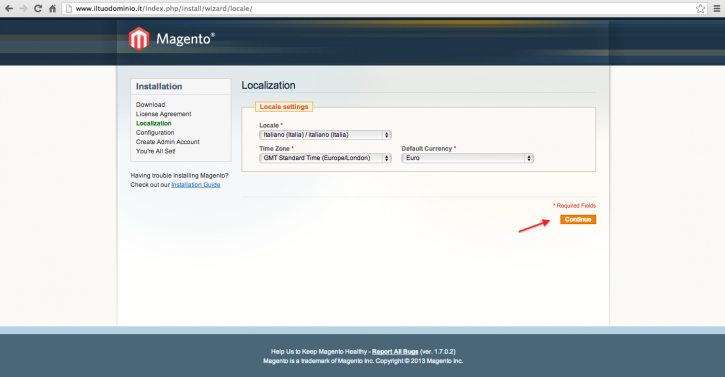This screenshot has height=377, width=725.
Task: Open the Report All Bugs link
Action: coord(395,352)
